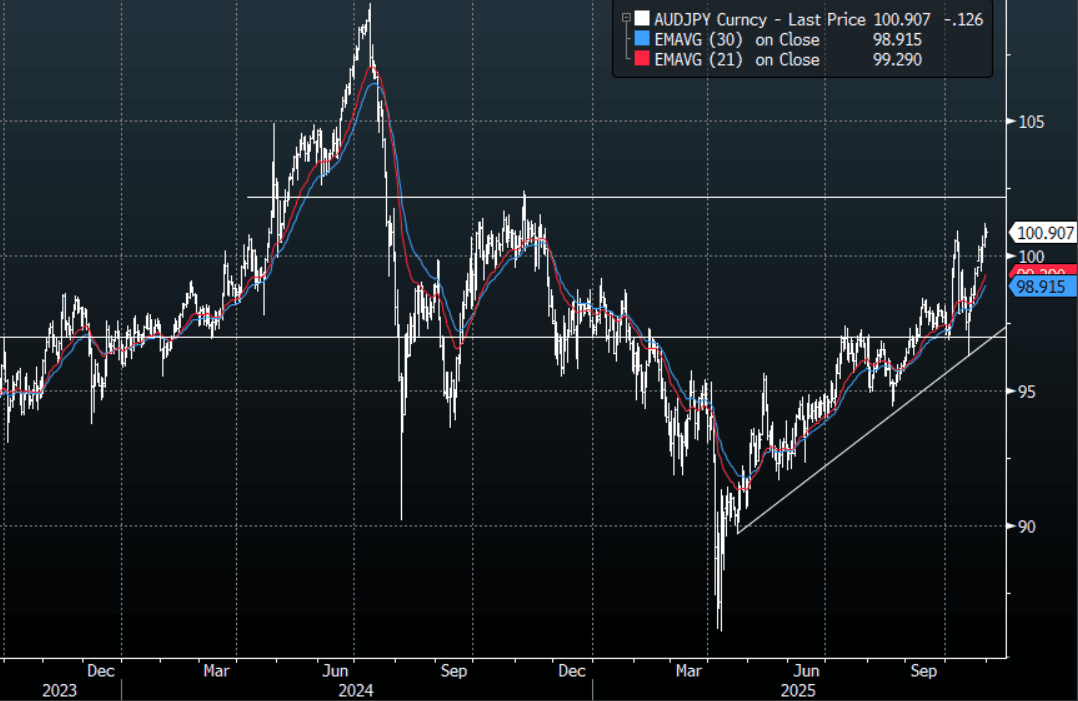This screenshot has height=701, width=1078.
Task: Select the AUDJPY Curncy Last Price legend label
Action: click(x=763, y=18)
